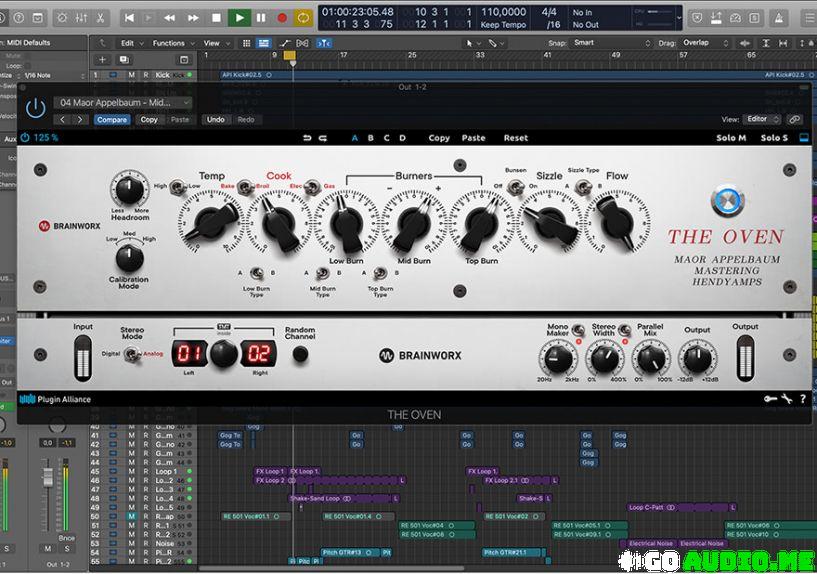Image resolution: width=817 pixels, height=574 pixels.
Task: Open the View menu in tracks area
Action: (x=216, y=43)
